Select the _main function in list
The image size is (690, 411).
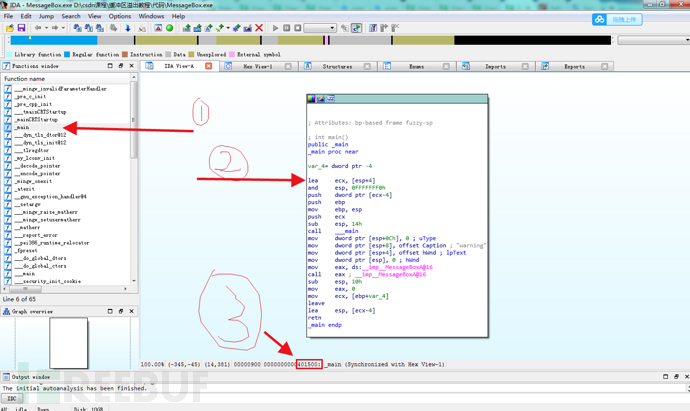coord(23,127)
